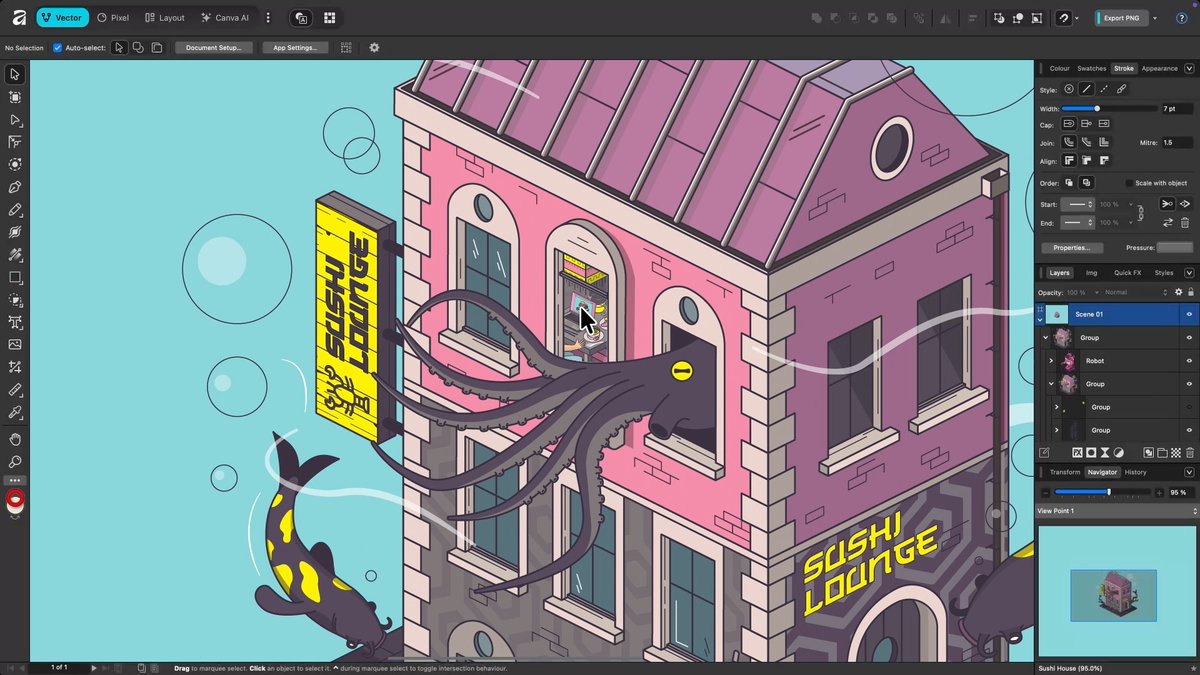Open the Start arrowhead style dropdown

(1076, 204)
